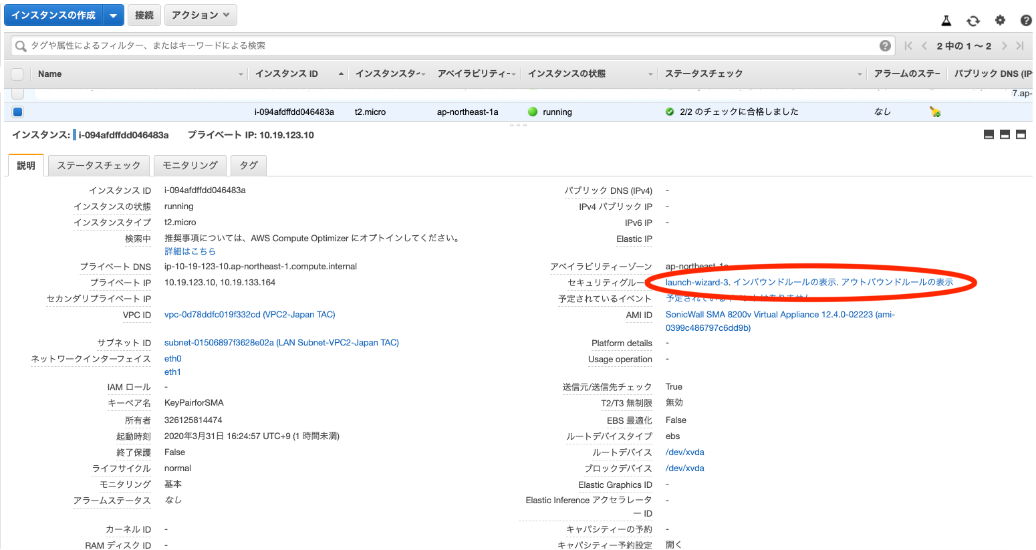Click the flask experiments icon
Image resolution: width=1036 pixels, height=550 pixels.
tap(945, 20)
